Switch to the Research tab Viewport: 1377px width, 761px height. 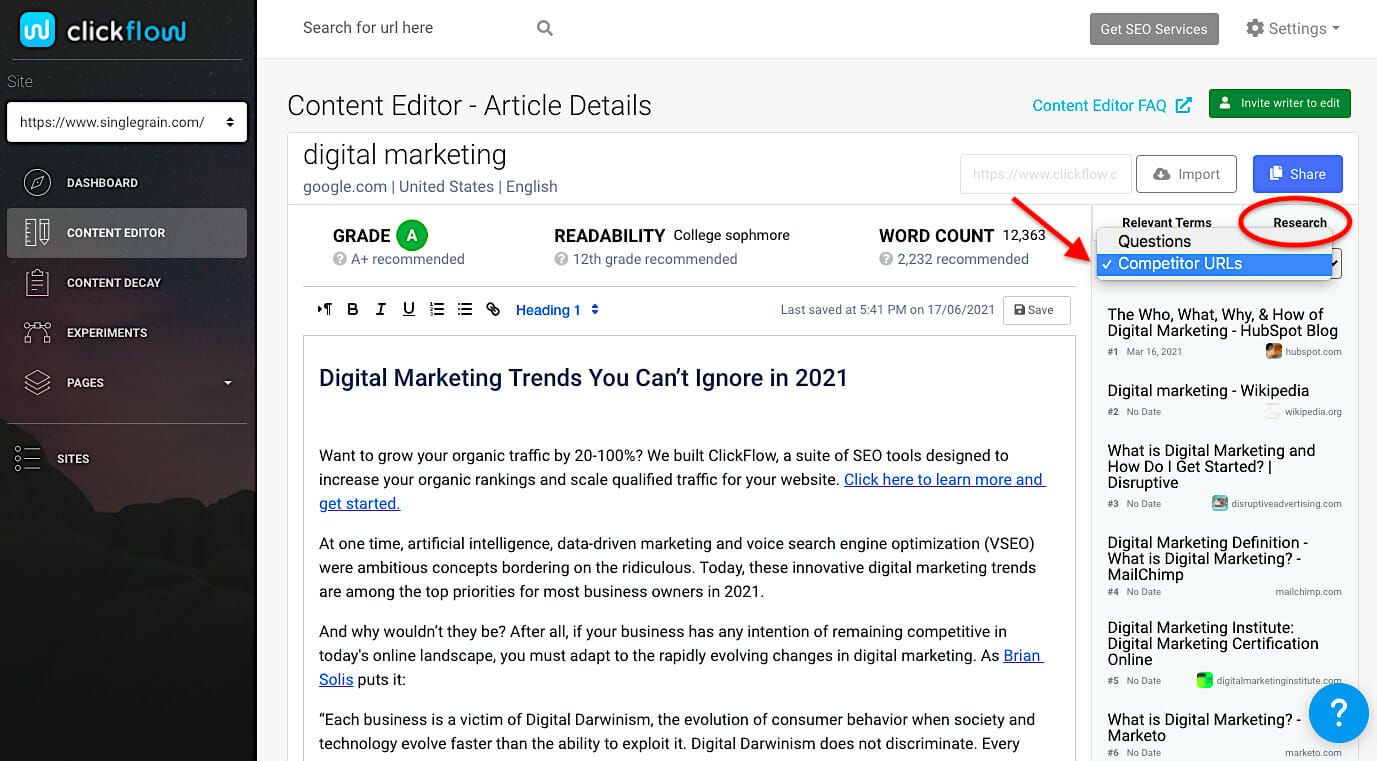tap(1300, 223)
